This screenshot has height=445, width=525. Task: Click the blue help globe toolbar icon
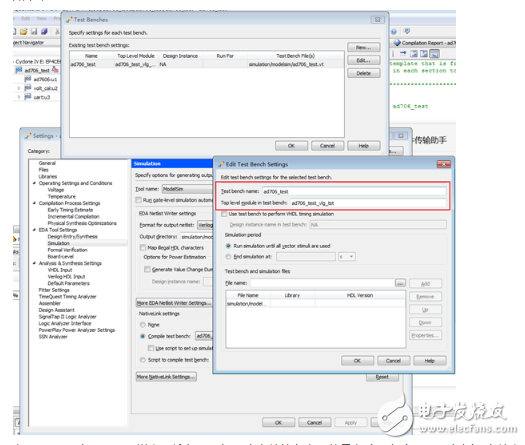click(x=394, y=32)
